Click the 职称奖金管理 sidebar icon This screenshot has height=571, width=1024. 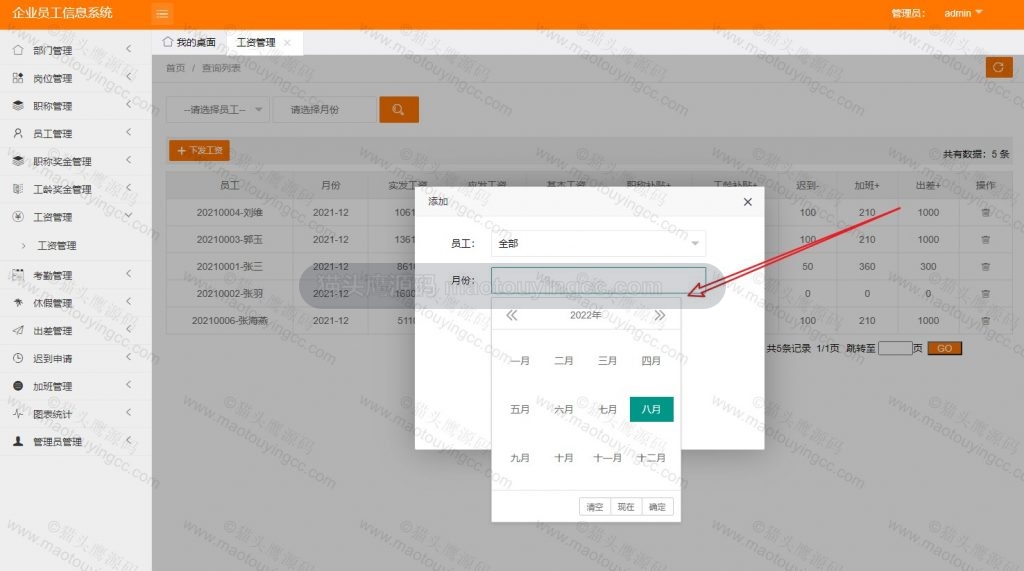point(18,161)
